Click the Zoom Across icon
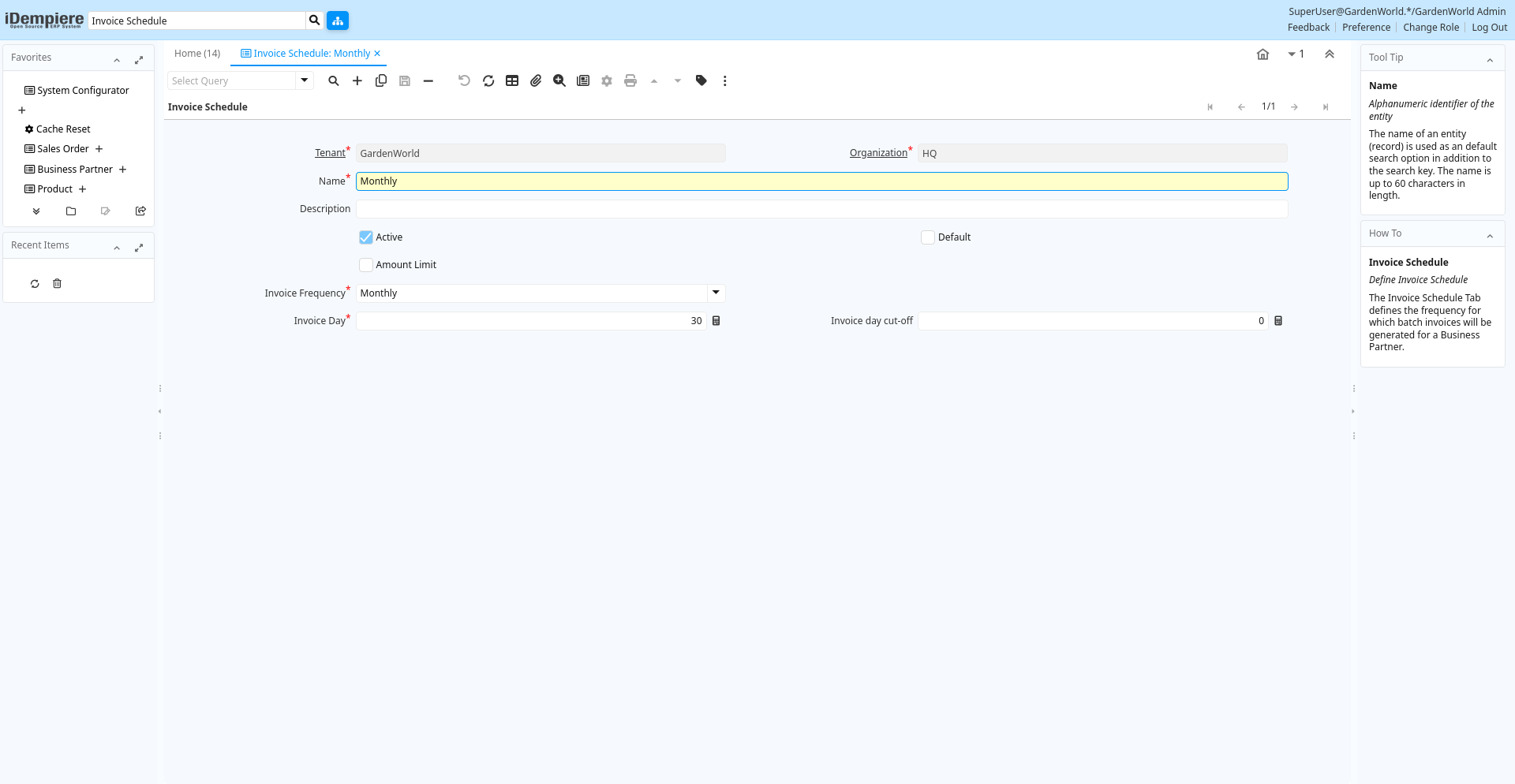Image resolution: width=1515 pixels, height=784 pixels. point(559,80)
